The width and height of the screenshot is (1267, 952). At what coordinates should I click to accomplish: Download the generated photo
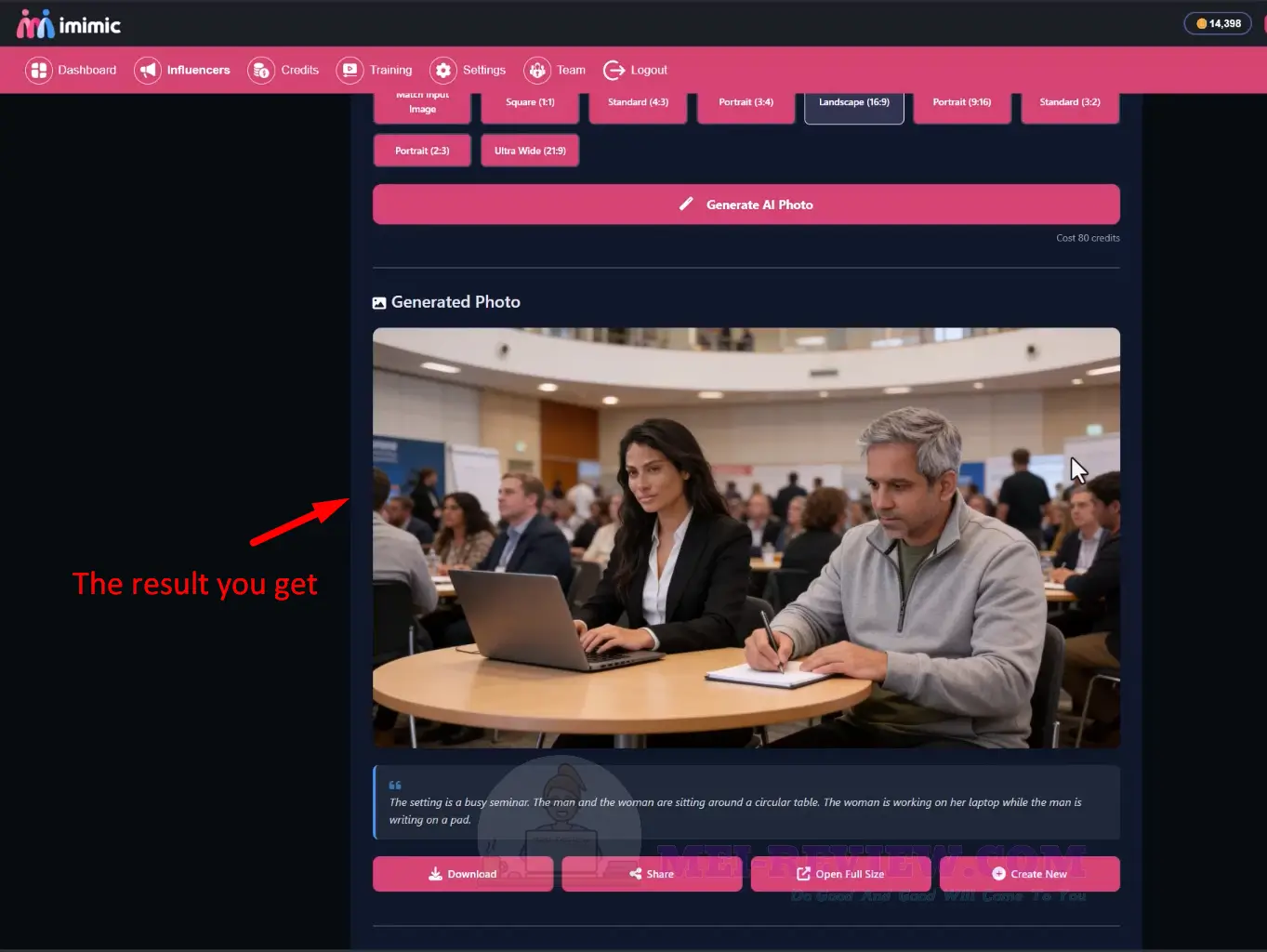coord(463,874)
